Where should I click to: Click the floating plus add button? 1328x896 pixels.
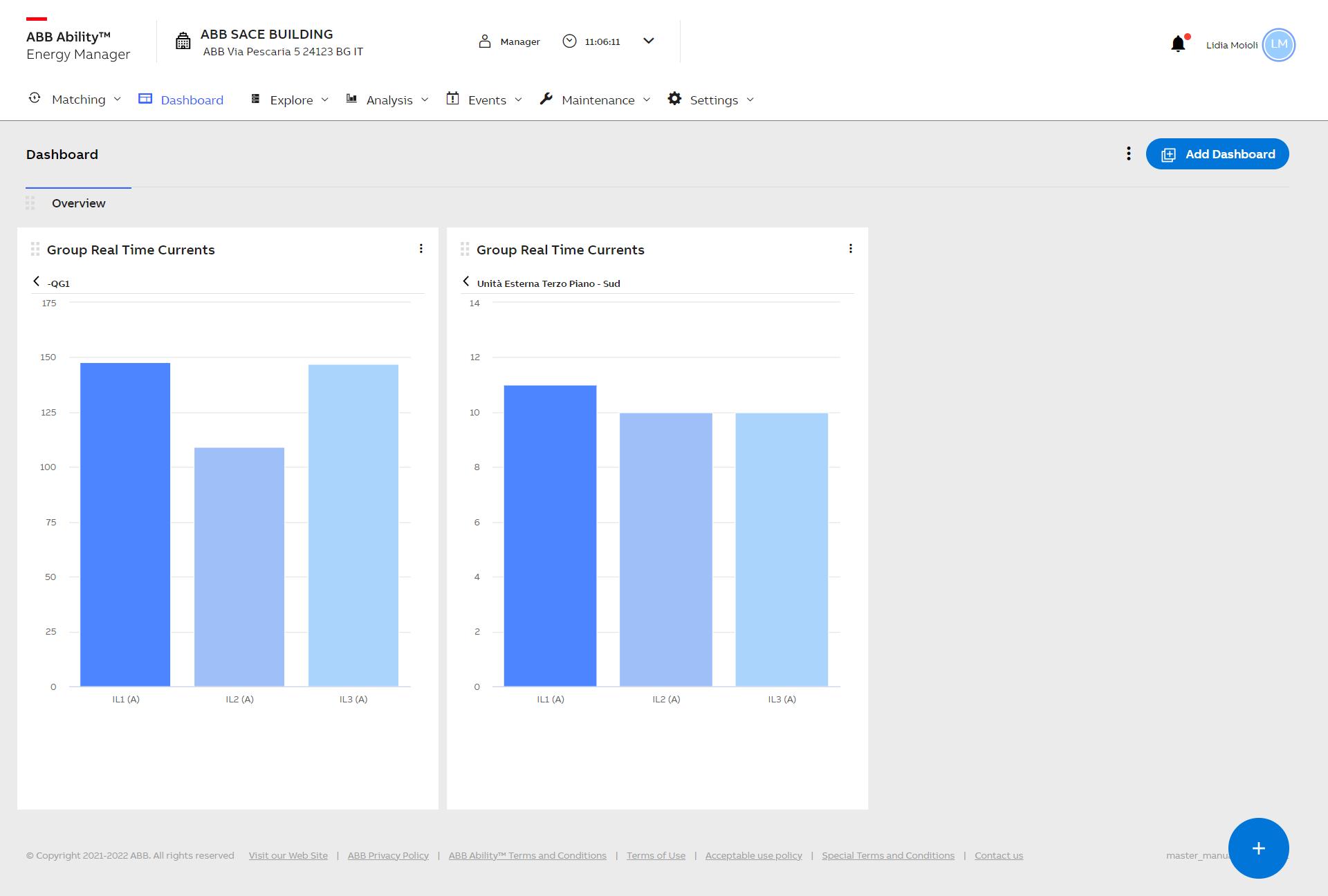coord(1258,848)
